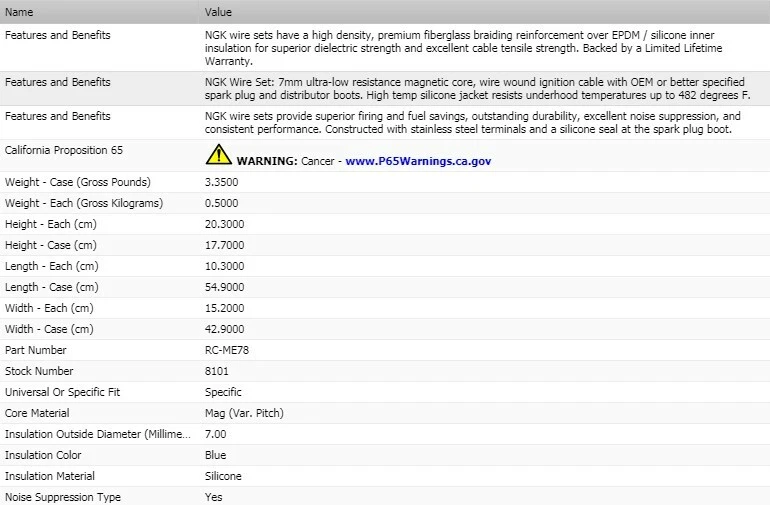Select the value 3.3500
Viewport: 770px width, 505px height.
point(221,182)
